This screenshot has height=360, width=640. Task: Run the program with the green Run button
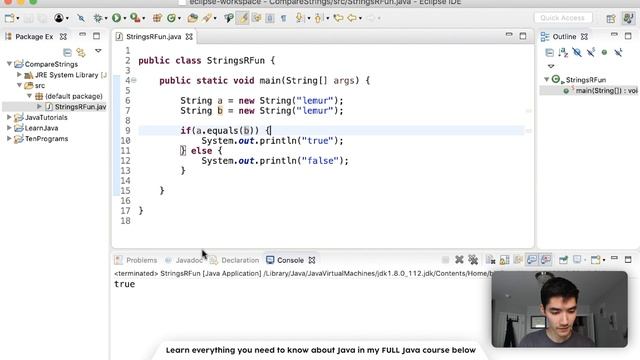116,18
